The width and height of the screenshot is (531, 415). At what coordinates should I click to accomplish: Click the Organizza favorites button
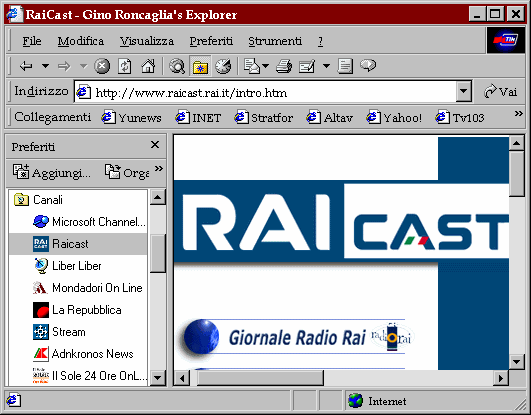click(x=127, y=172)
